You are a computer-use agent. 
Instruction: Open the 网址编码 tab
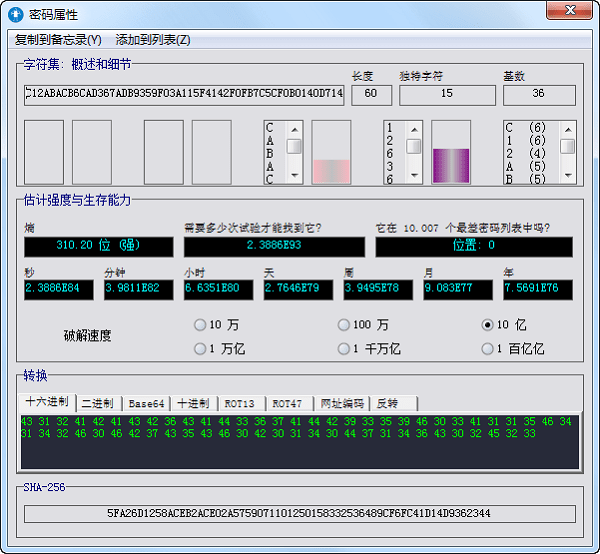point(341,403)
